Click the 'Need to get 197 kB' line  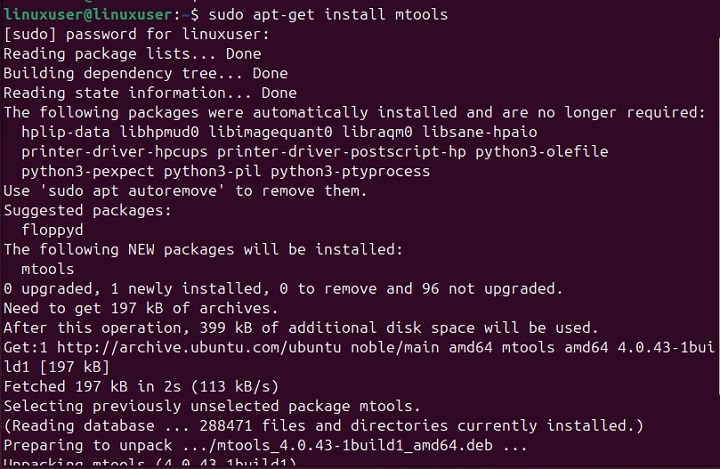[x=140, y=307]
